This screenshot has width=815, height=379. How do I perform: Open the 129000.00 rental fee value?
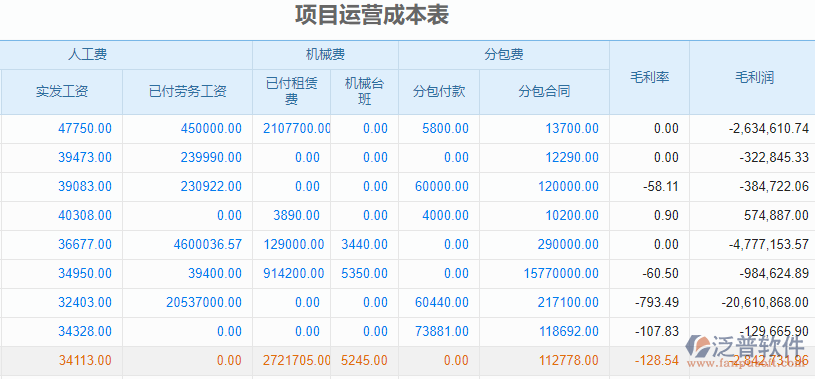[294, 244]
